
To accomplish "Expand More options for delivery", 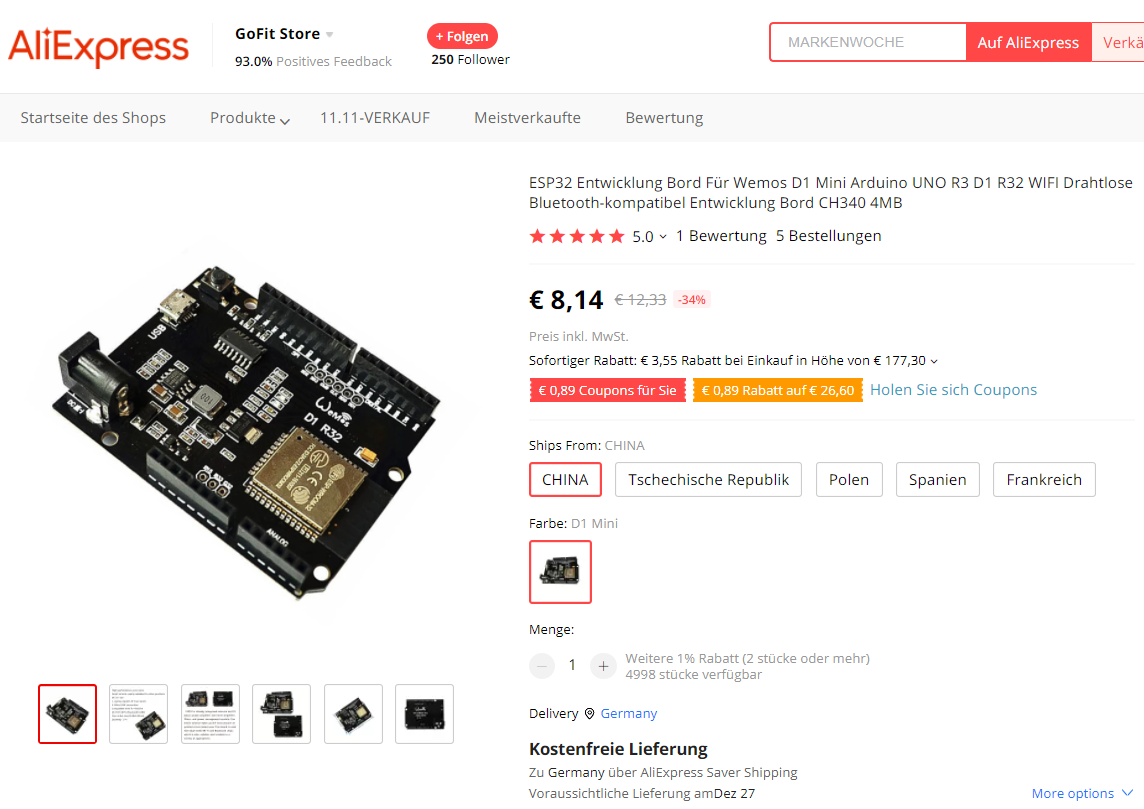I will (1082, 793).
